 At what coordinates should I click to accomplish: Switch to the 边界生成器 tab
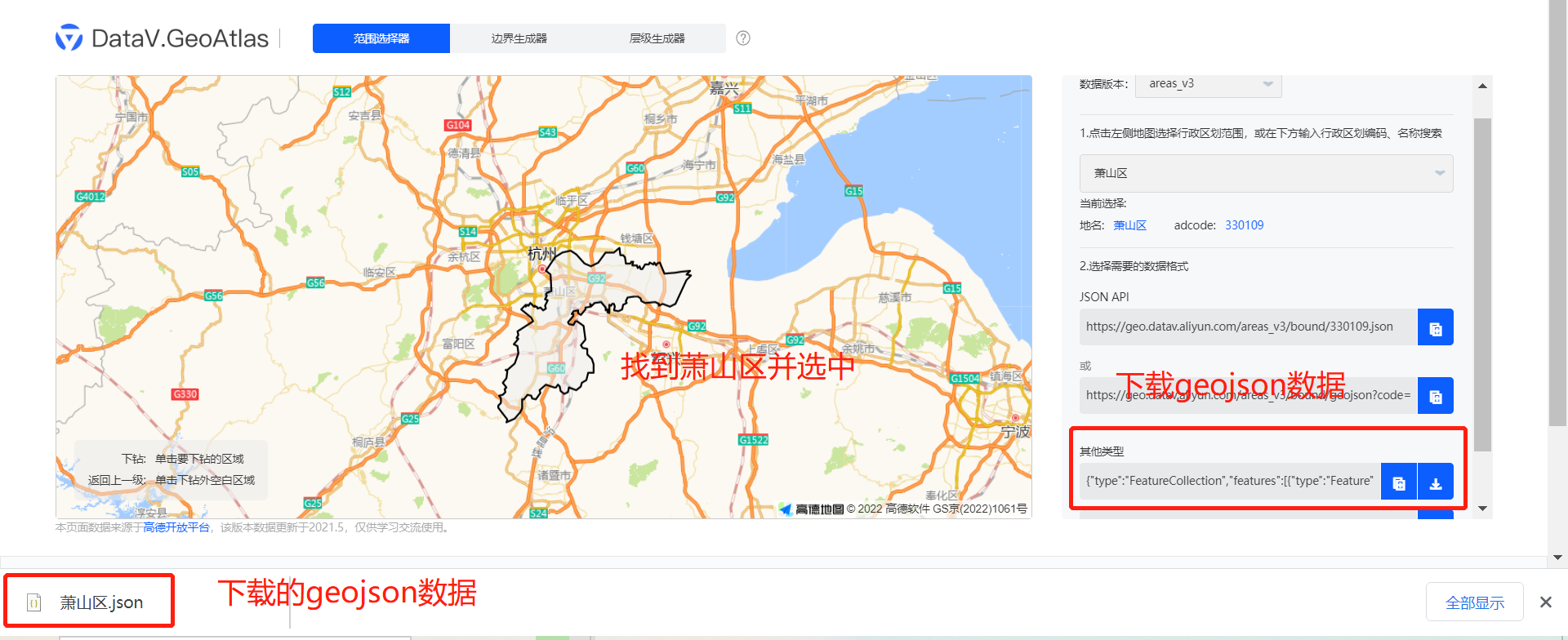click(x=519, y=38)
